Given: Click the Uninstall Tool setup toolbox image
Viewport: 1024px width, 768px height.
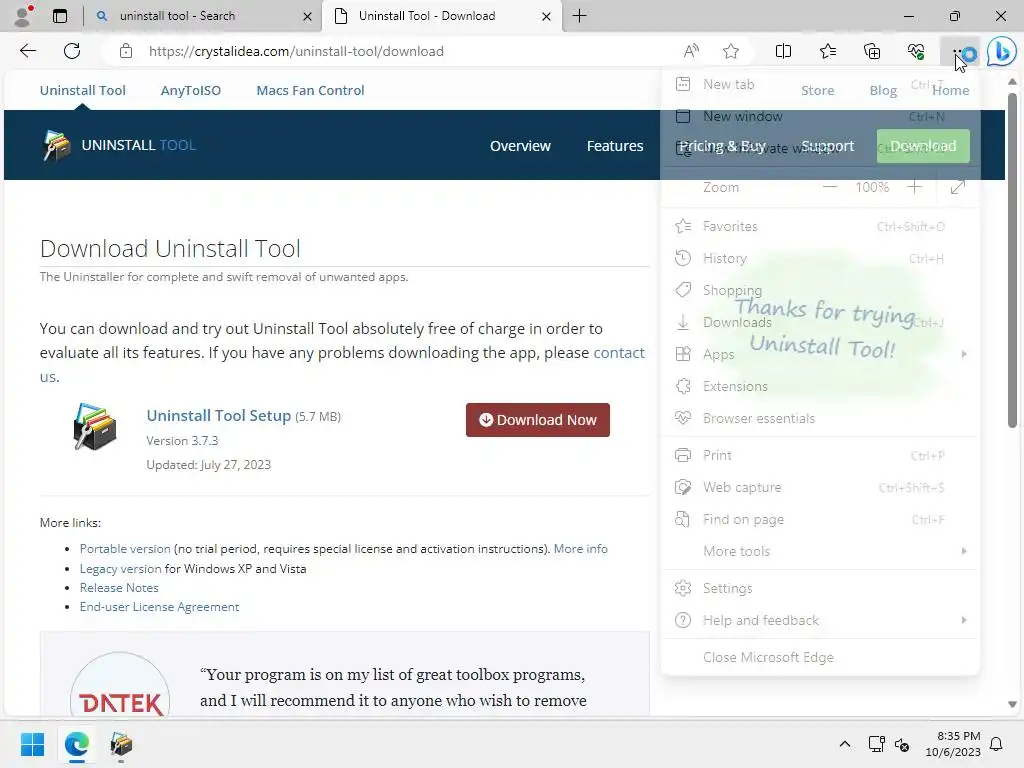Looking at the screenshot, I should pos(95,426).
